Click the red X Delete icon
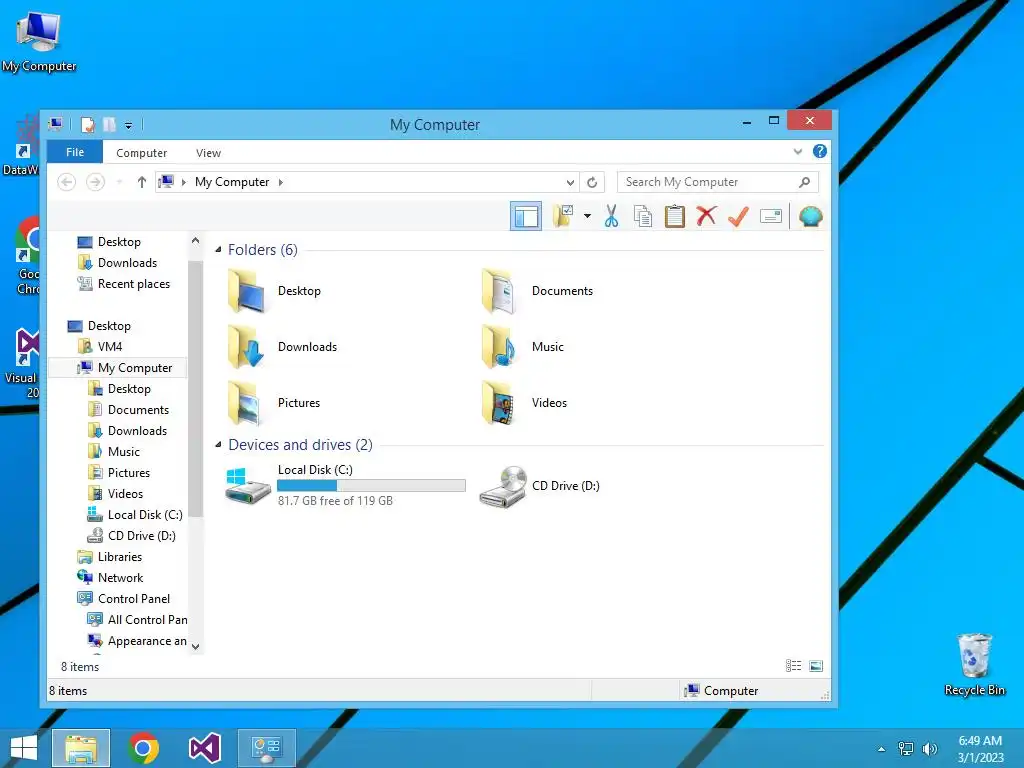Viewport: 1024px width, 768px height. pos(707,216)
